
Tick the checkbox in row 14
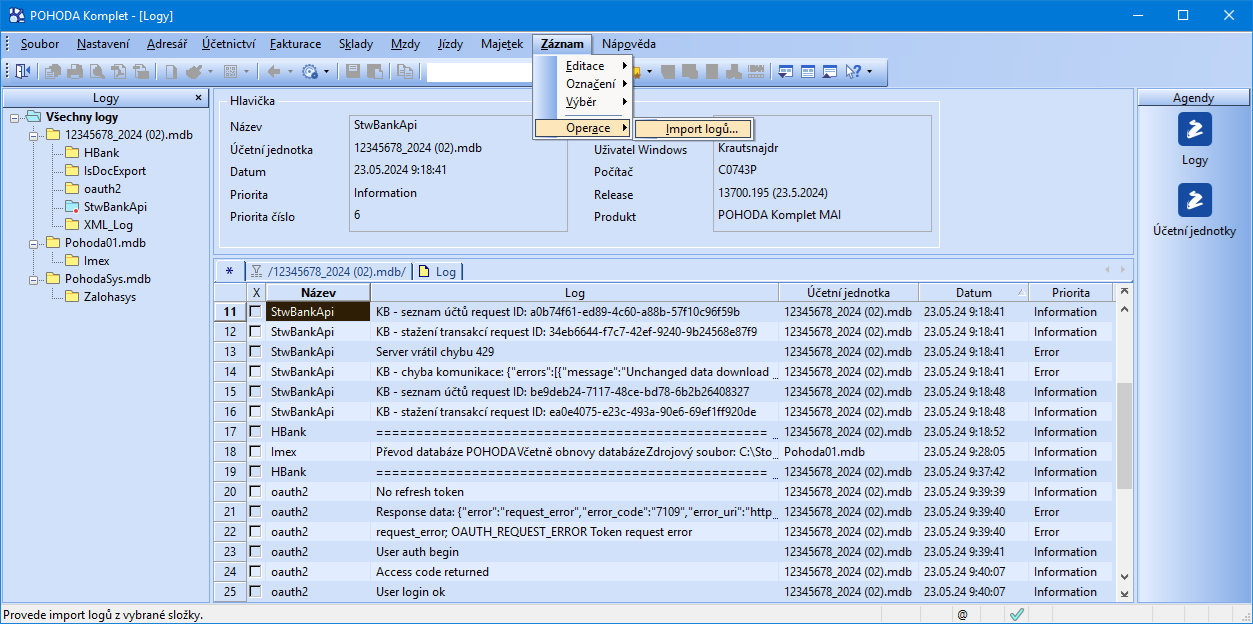click(x=255, y=371)
